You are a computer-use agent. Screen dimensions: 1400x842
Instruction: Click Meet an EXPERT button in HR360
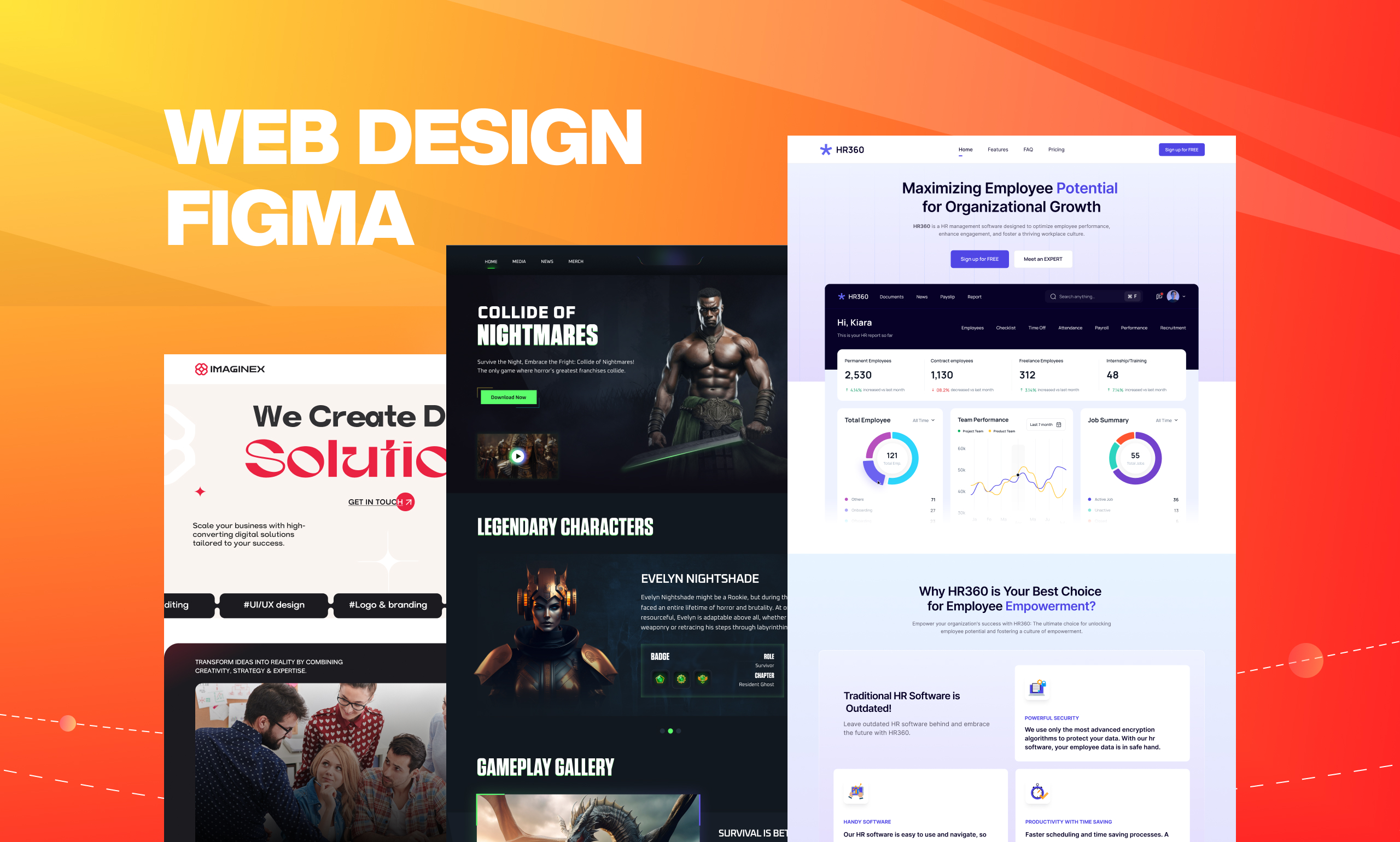tap(1044, 259)
